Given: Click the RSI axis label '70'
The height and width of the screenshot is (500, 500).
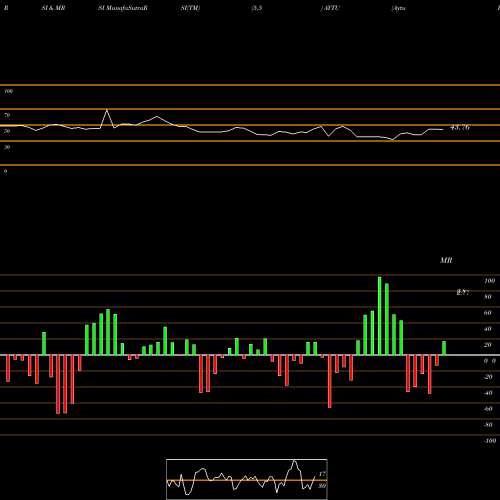Looking at the screenshot, I should click(x=7, y=115).
